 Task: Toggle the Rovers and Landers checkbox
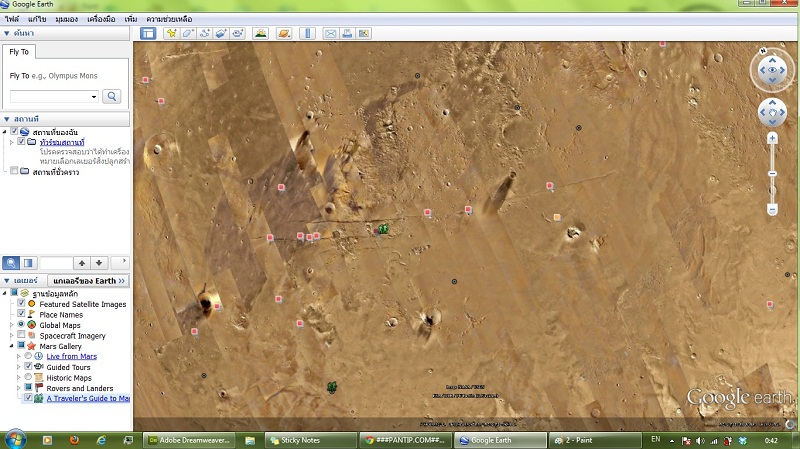pyautogui.click(x=28, y=387)
